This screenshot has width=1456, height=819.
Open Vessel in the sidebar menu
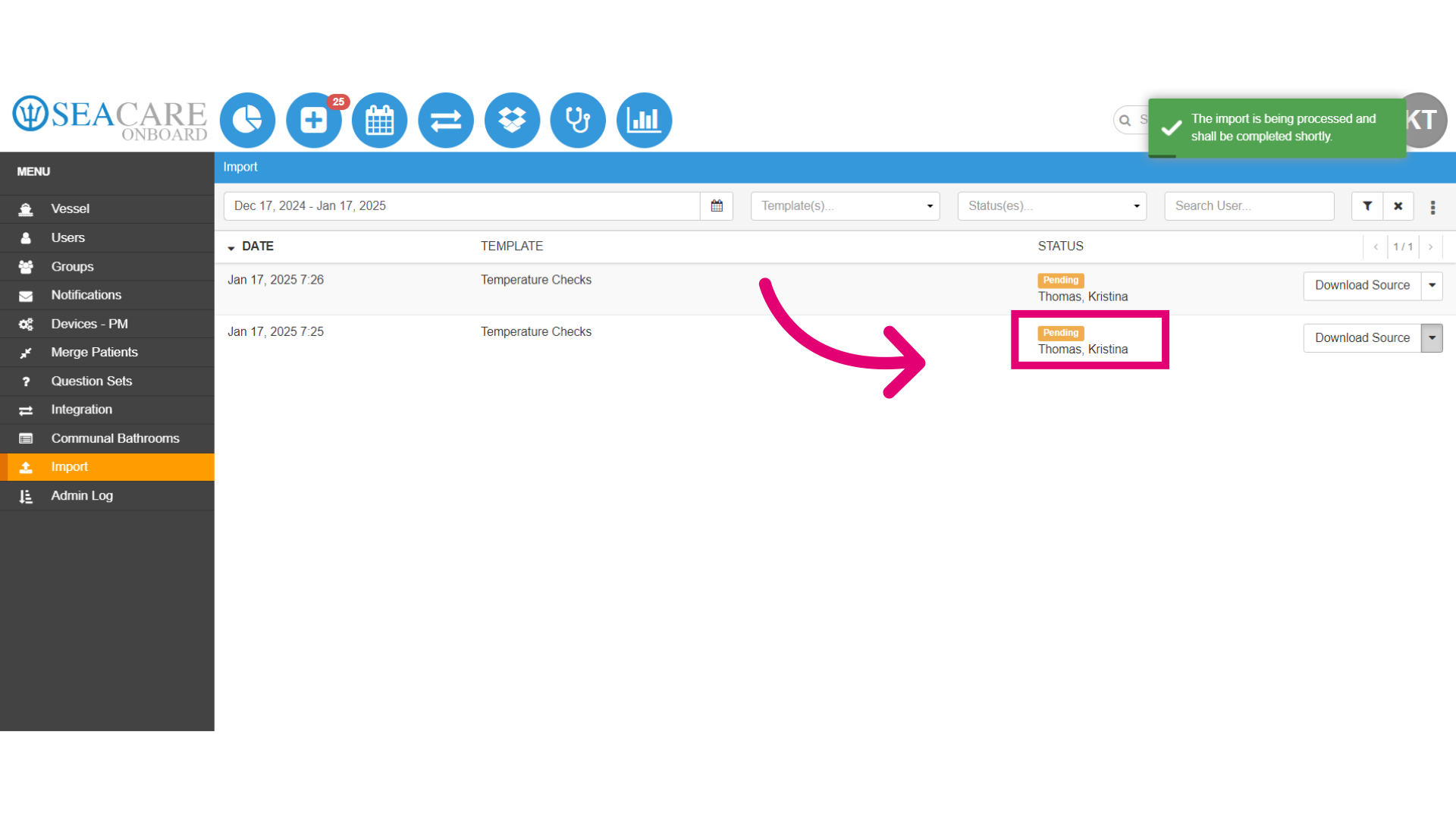click(x=107, y=209)
